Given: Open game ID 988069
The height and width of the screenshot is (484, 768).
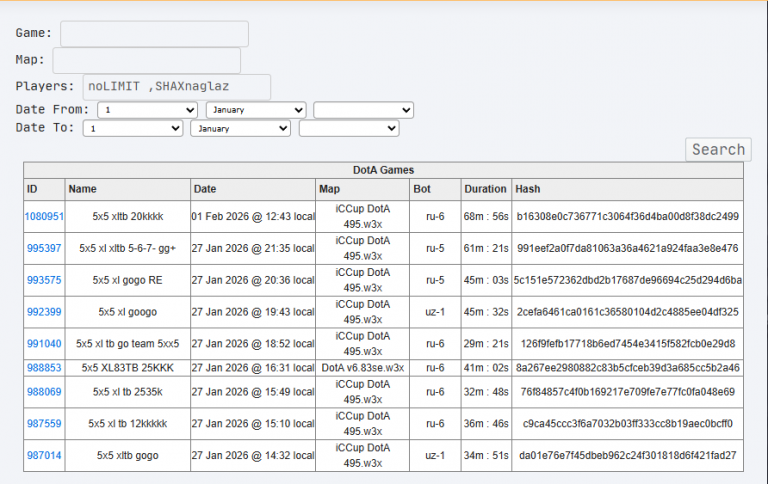Looking at the screenshot, I should click(x=44, y=392).
